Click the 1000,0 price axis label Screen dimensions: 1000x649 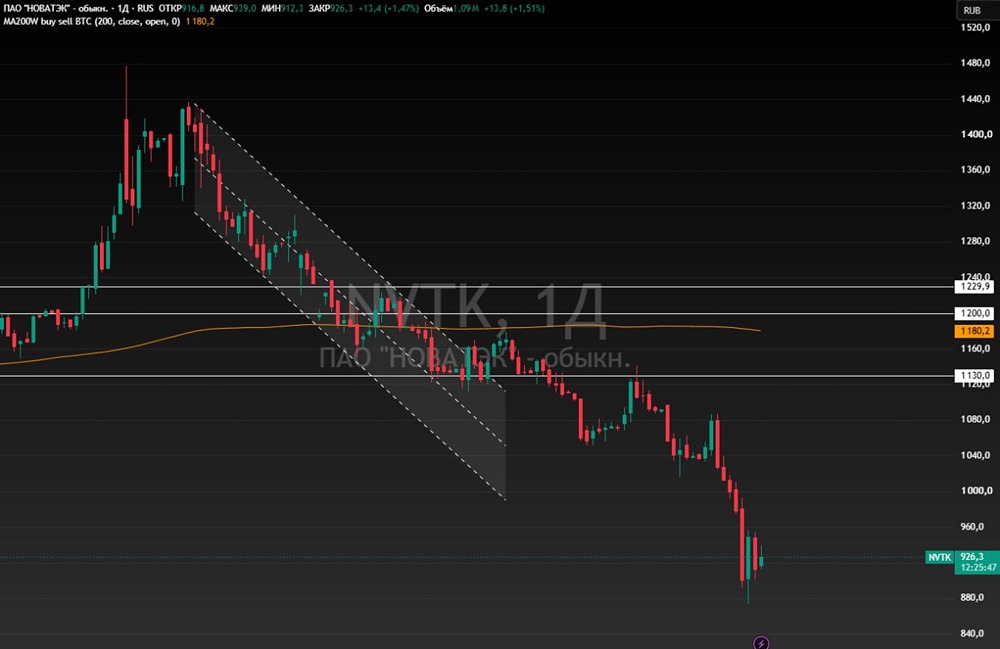pos(975,491)
